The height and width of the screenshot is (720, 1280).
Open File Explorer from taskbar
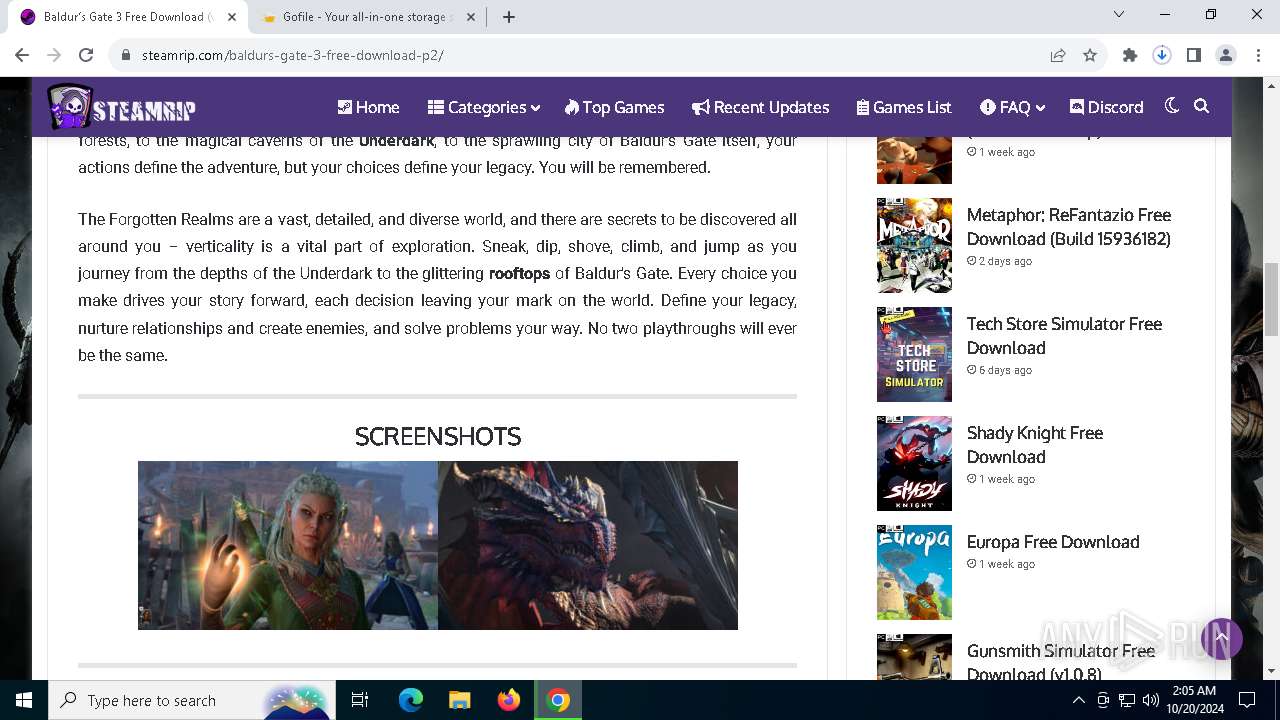(460, 700)
